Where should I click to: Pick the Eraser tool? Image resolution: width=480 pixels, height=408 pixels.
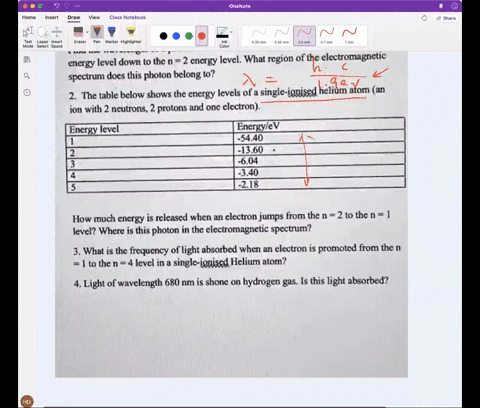click(79, 35)
